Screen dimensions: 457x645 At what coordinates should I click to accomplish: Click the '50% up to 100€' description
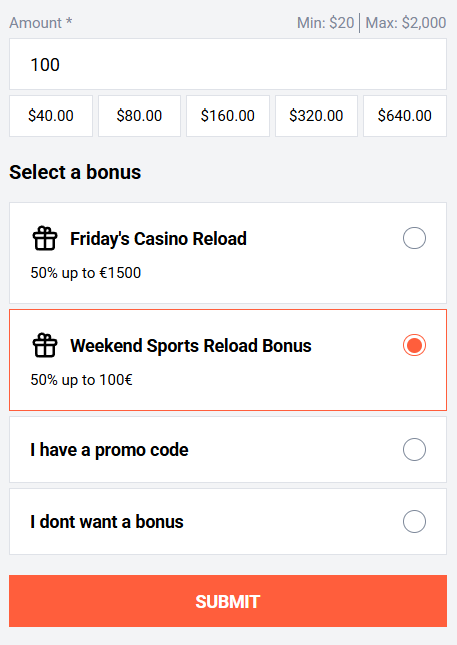coord(81,380)
